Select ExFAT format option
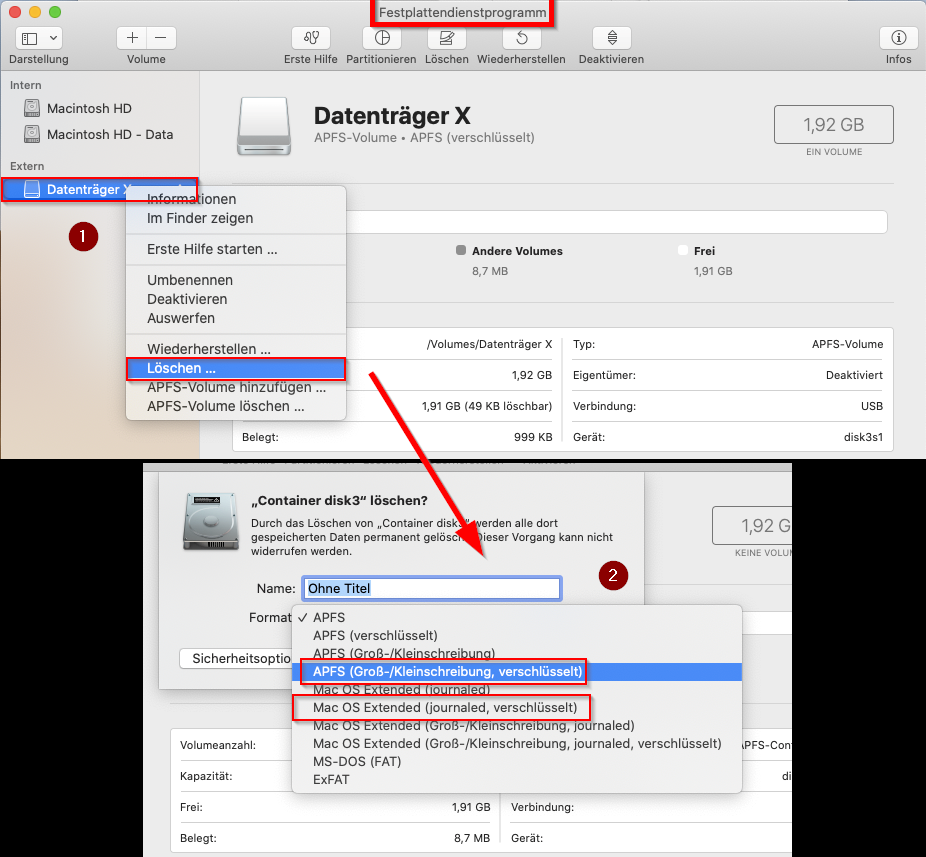Screen dimensions: 926x857 pos(331,779)
